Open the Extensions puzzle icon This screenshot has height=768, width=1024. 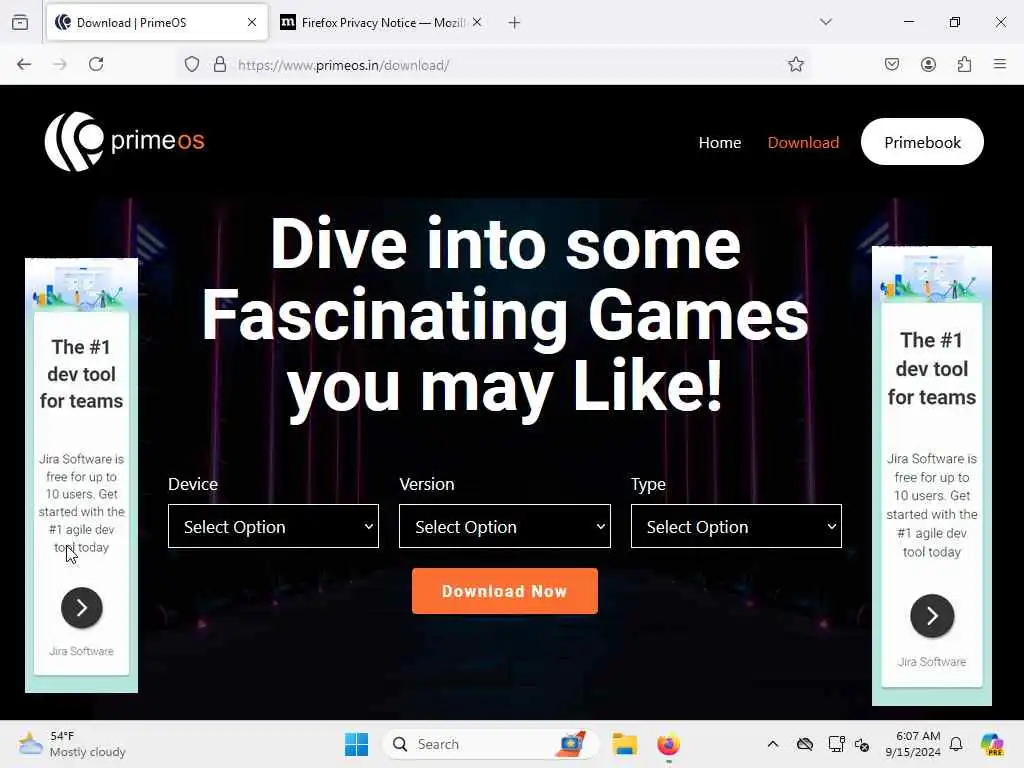click(x=964, y=64)
